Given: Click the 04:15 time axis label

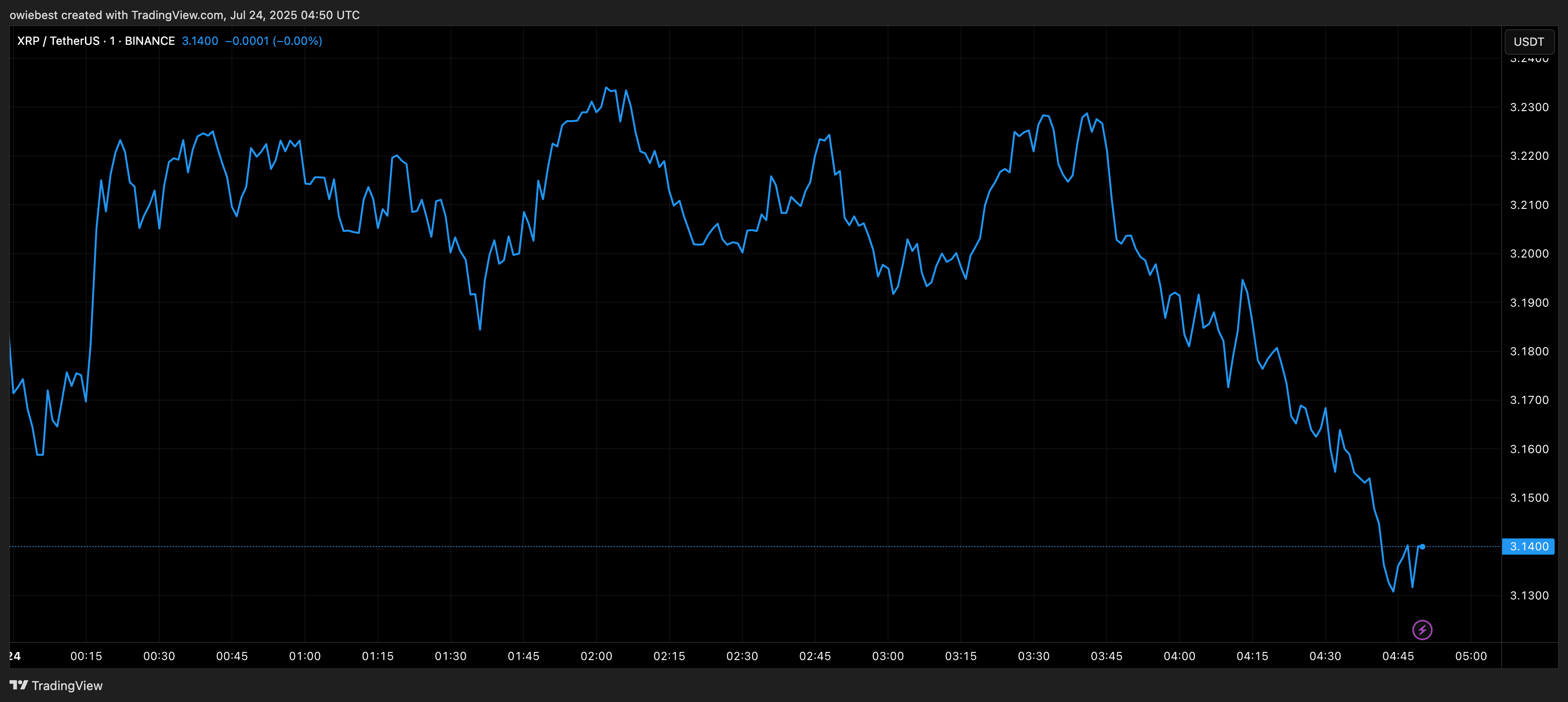Looking at the screenshot, I should click(x=1252, y=656).
